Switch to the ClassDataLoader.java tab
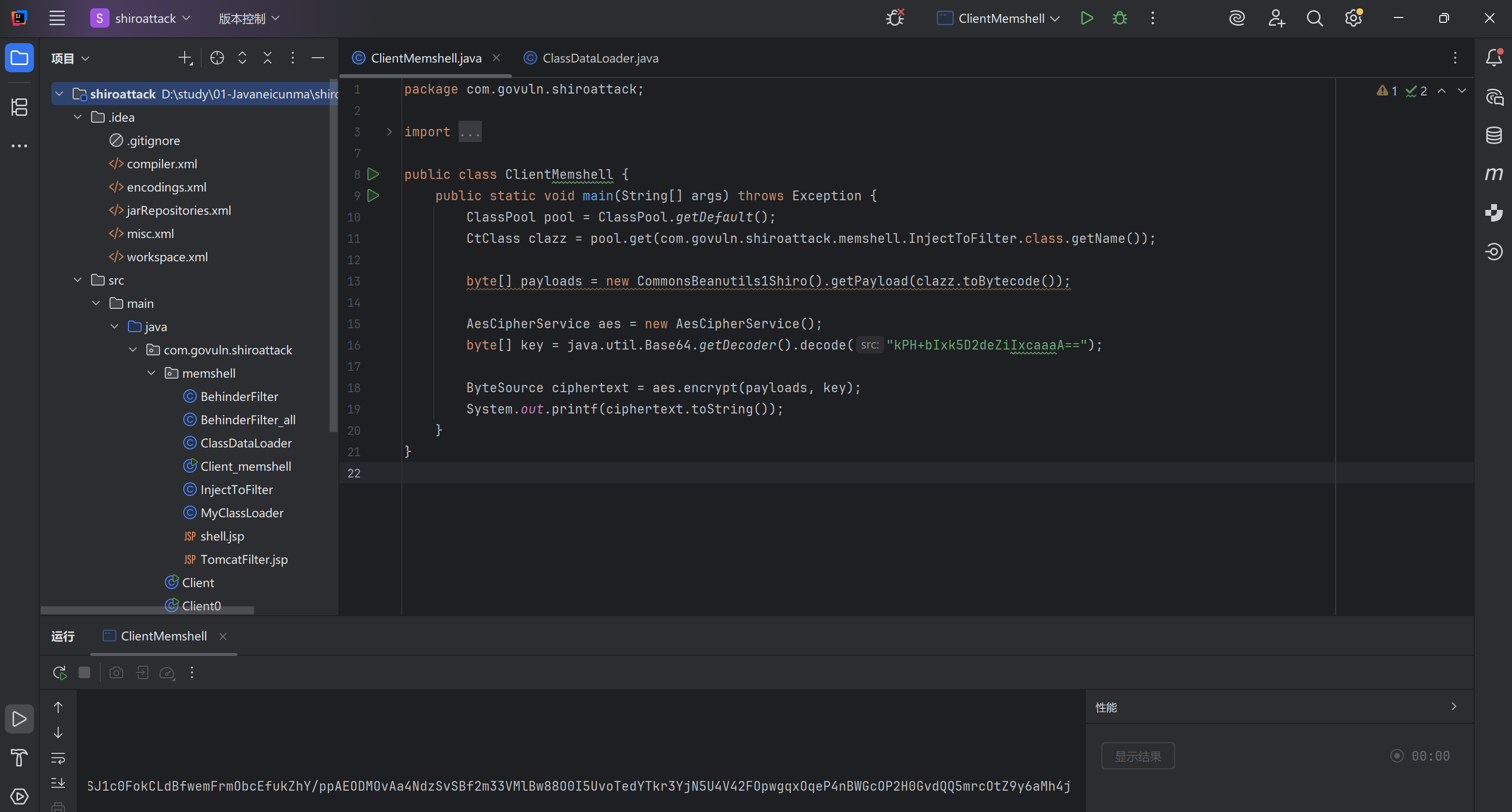 599,58
